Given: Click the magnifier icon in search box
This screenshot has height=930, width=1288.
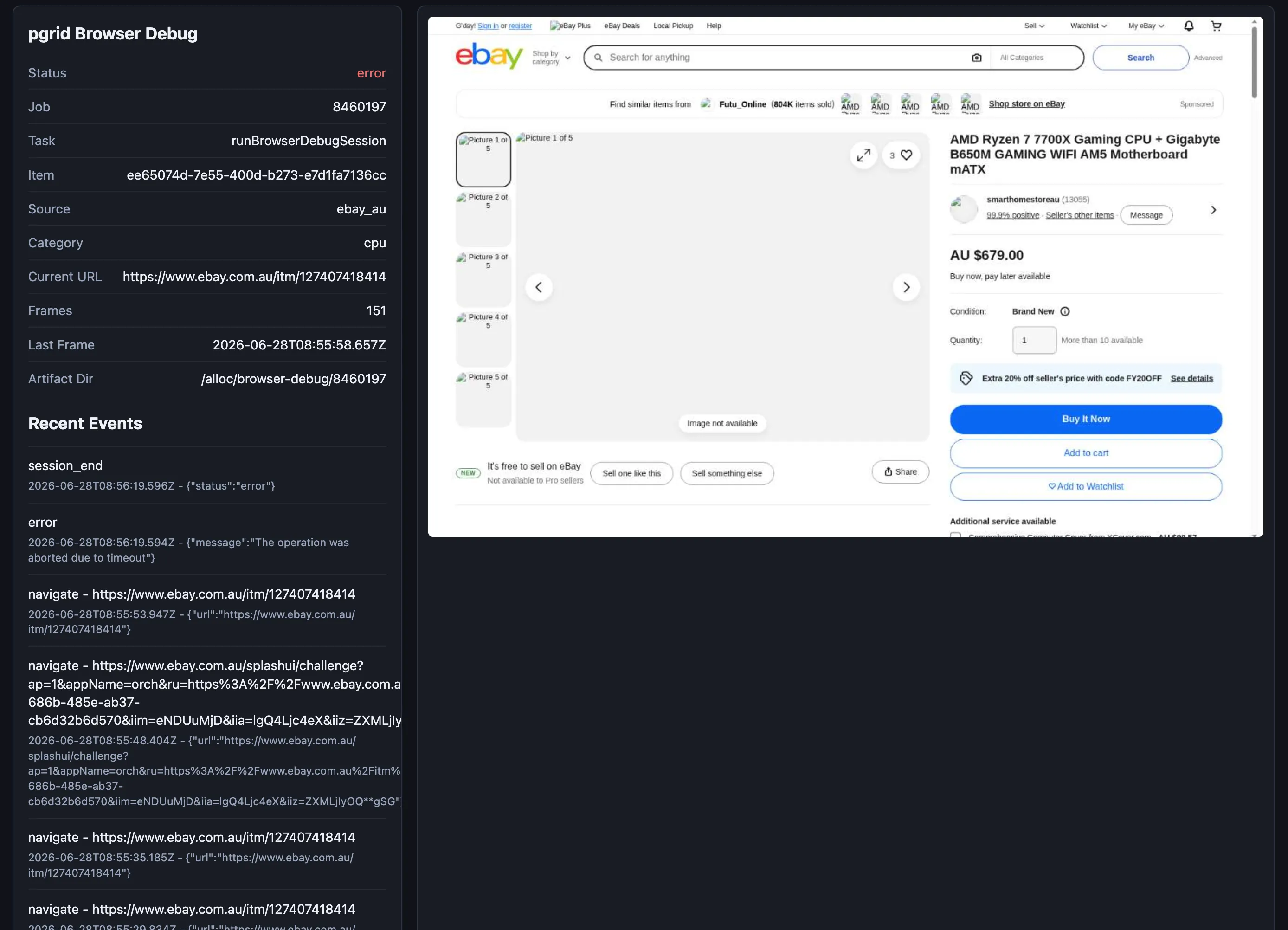Looking at the screenshot, I should coord(598,58).
